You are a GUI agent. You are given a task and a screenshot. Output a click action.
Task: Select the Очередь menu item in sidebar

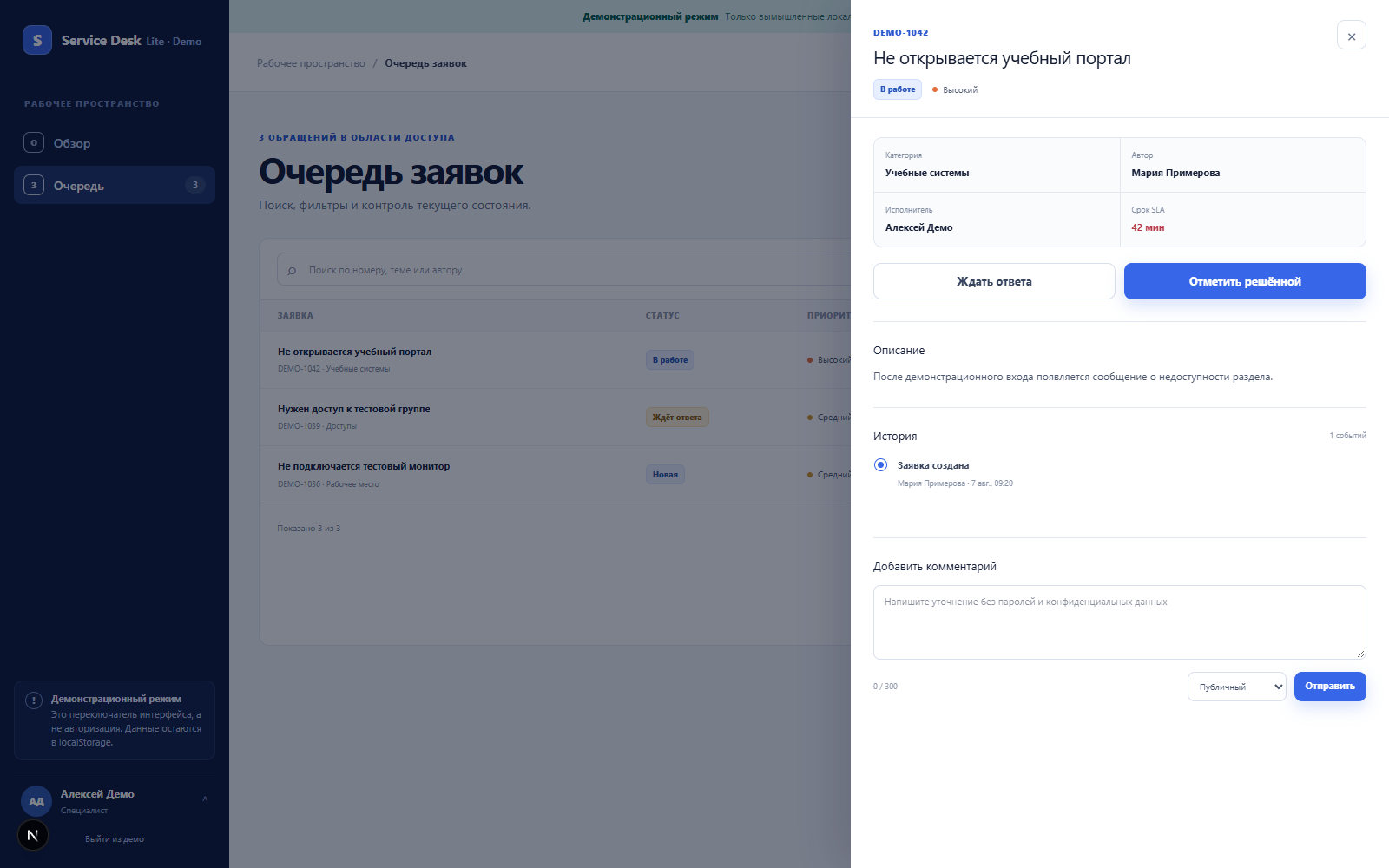click(115, 185)
